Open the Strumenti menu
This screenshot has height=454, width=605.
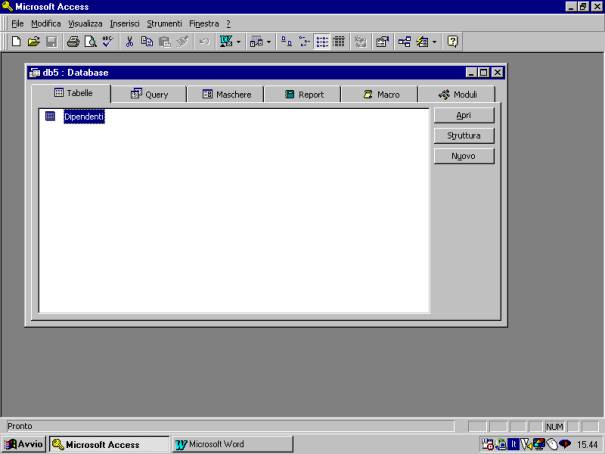pos(164,24)
